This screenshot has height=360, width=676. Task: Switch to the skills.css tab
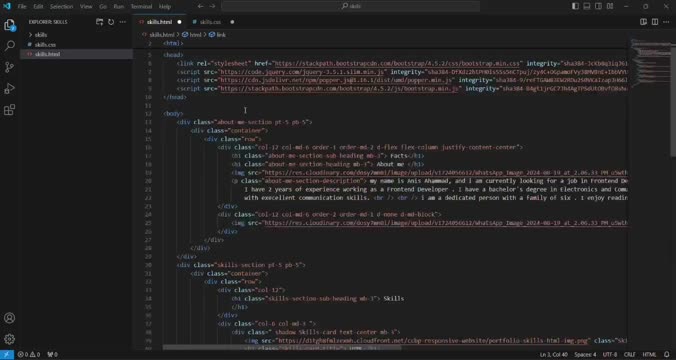coord(210,22)
